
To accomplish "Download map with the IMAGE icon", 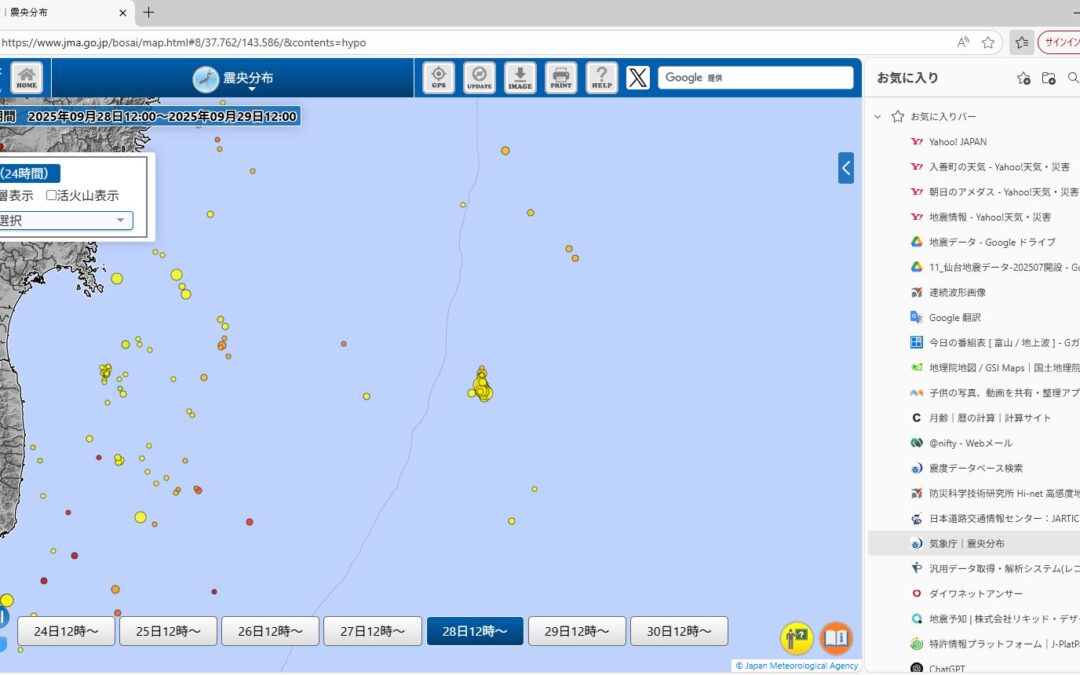I will (x=520, y=78).
